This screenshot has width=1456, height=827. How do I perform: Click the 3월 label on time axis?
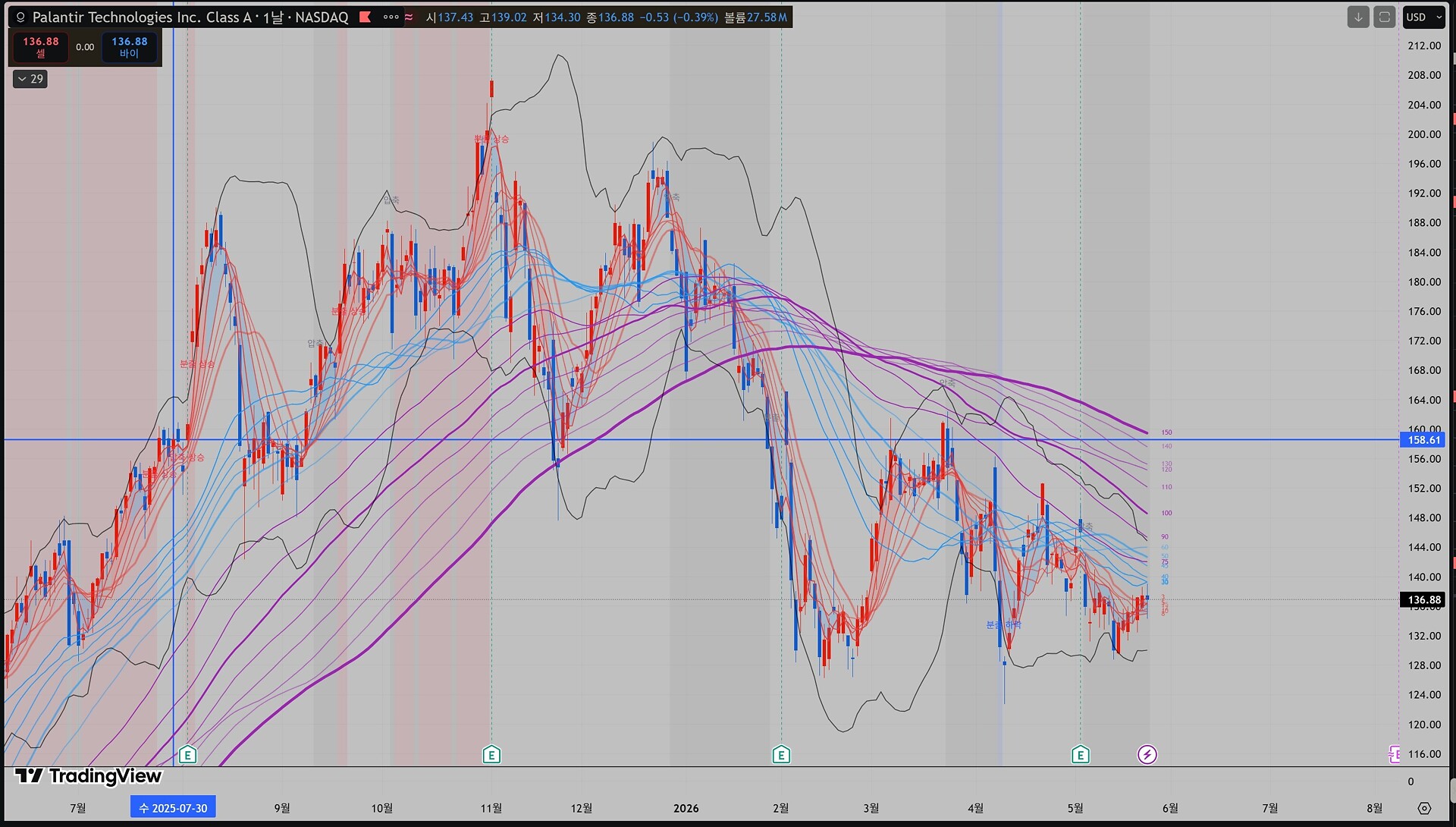[x=871, y=808]
